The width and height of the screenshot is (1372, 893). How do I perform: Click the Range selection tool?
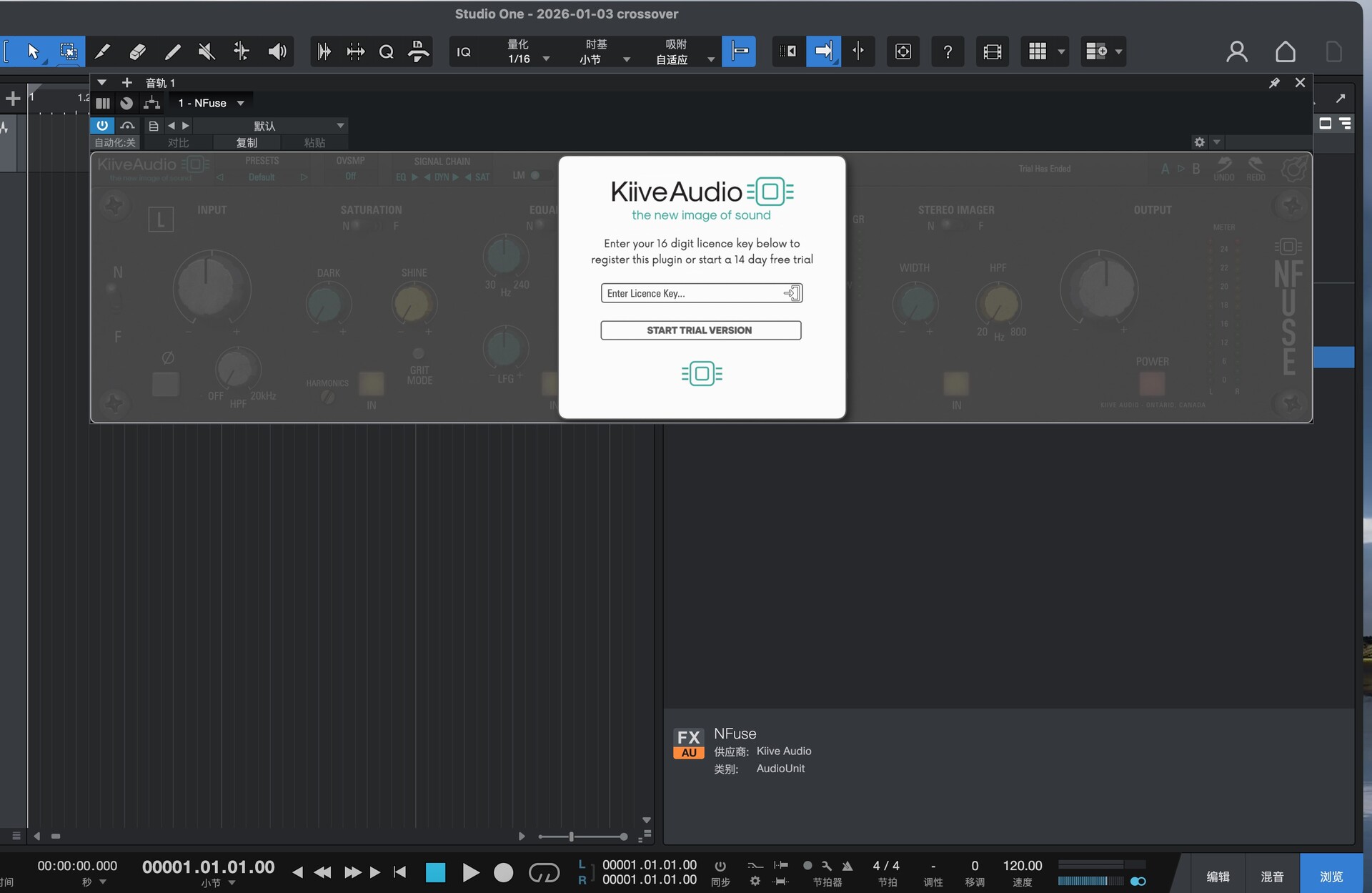pos(69,51)
